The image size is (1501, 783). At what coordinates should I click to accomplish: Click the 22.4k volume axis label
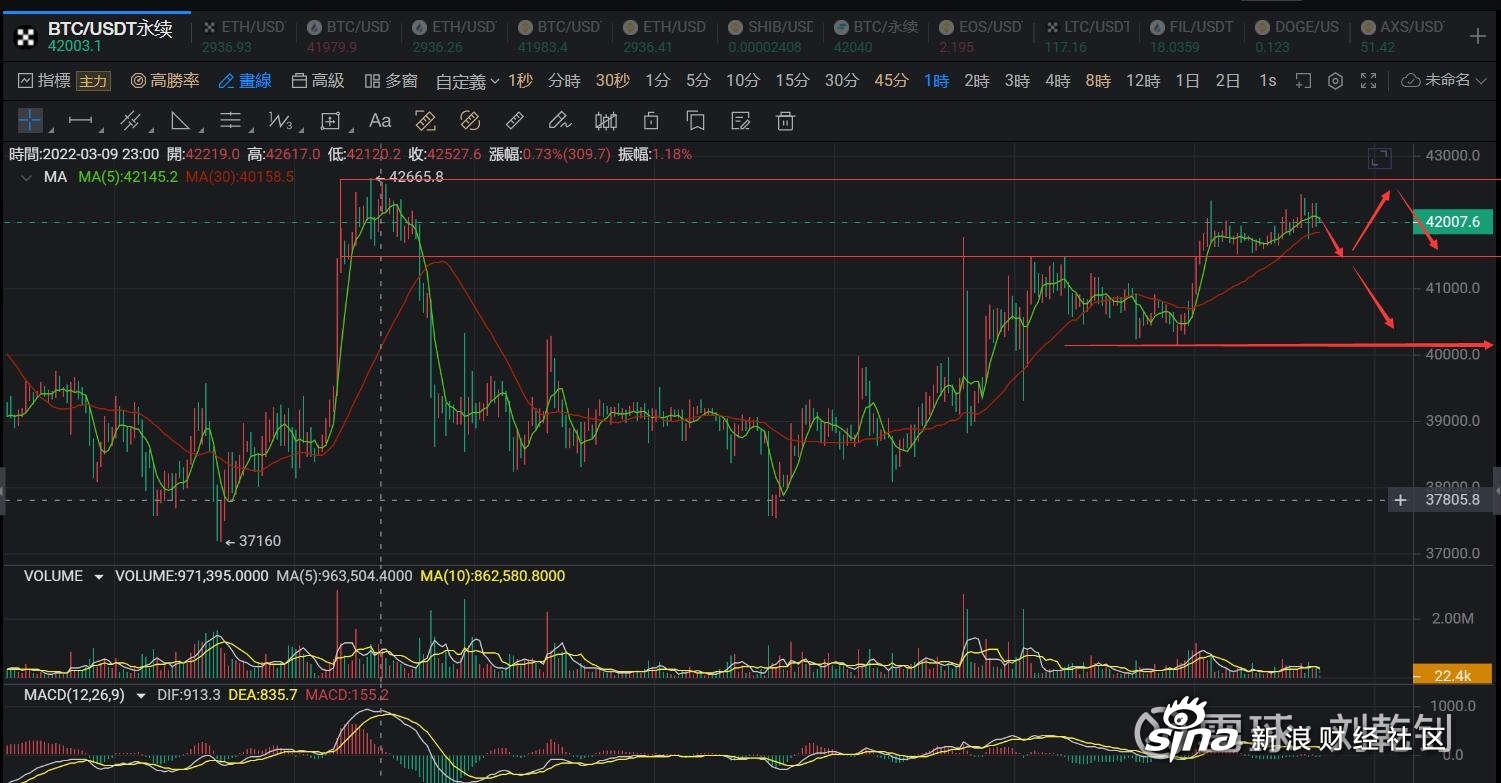[1452, 676]
